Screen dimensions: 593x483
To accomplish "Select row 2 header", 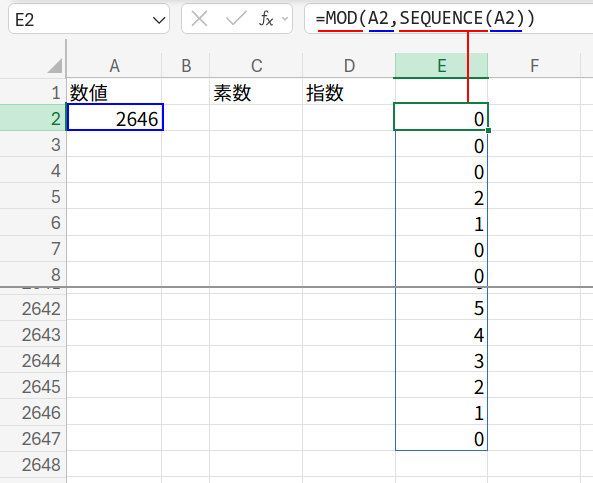I will (33, 118).
